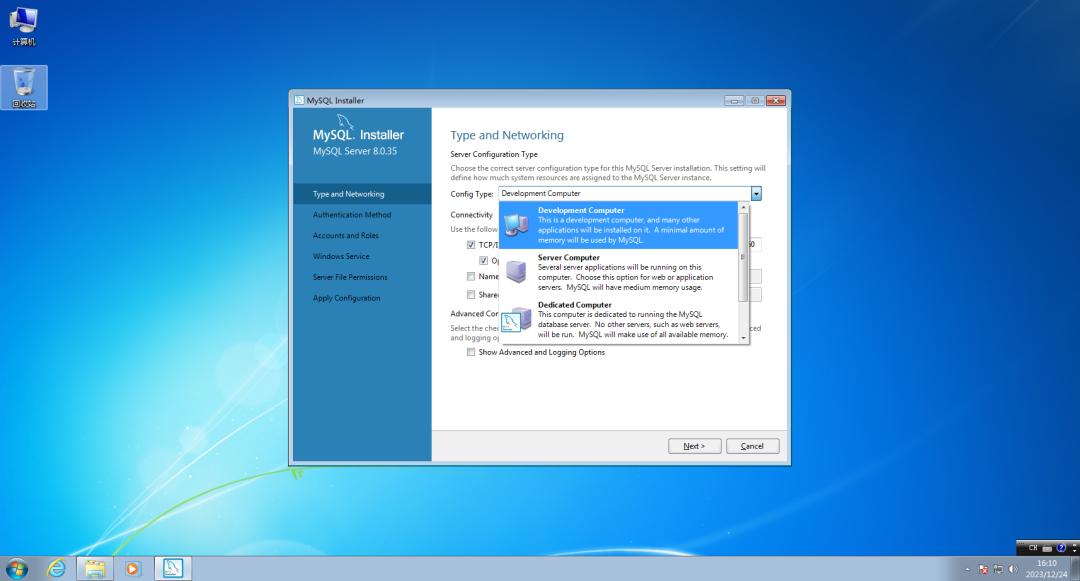Viewport: 1080px width, 581px height.
Task: Select the Development Computer option icon
Action: (516, 224)
